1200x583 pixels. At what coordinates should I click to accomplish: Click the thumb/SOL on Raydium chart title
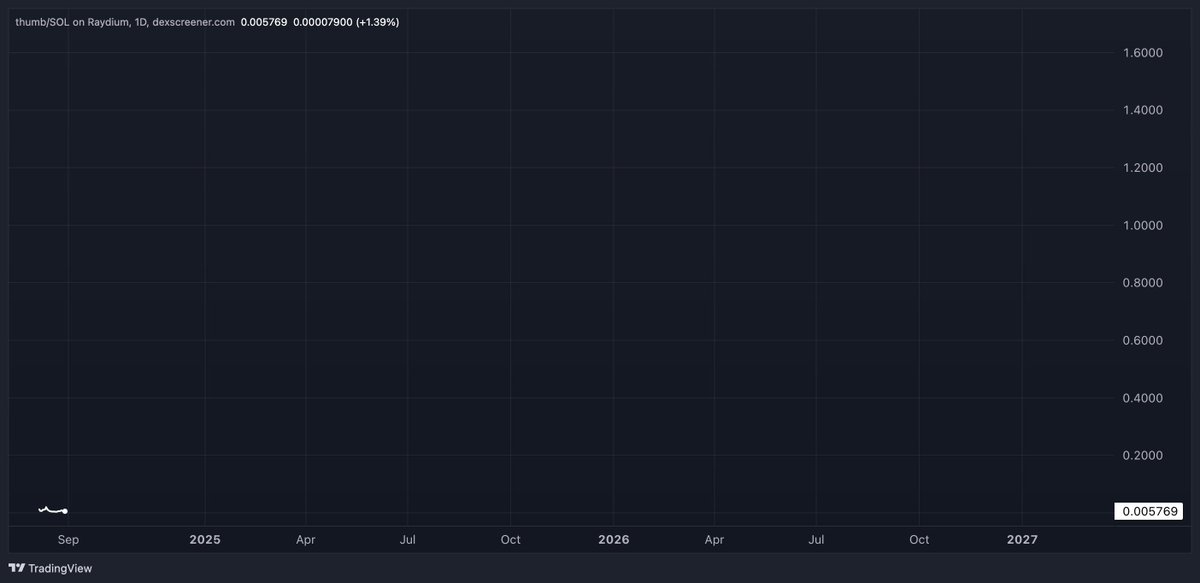124,21
